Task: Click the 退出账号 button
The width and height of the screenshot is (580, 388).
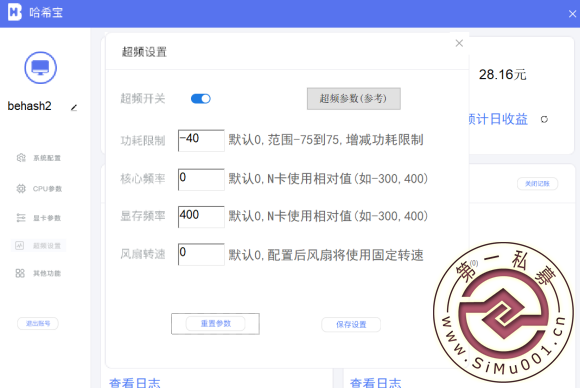Action: [x=38, y=324]
